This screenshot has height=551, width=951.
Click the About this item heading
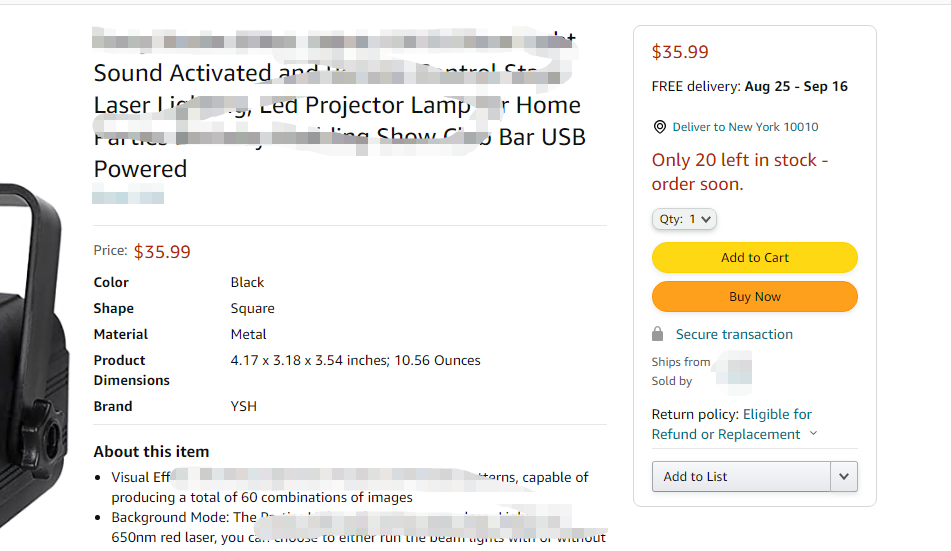click(x=151, y=451)
